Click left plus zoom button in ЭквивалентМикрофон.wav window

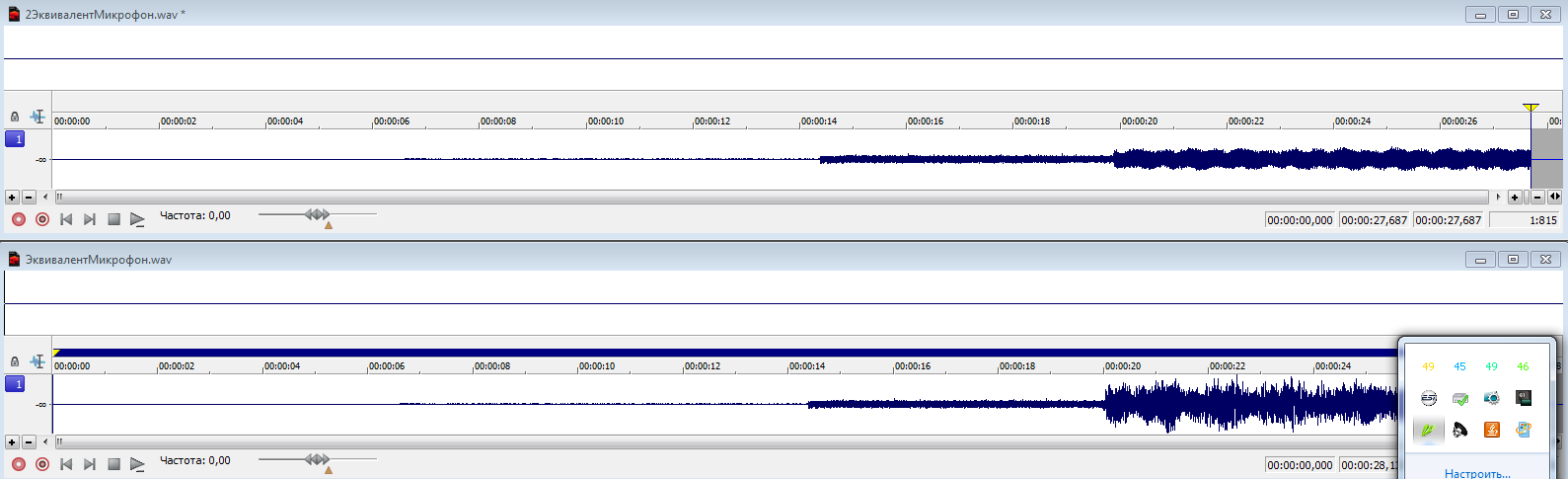point(12,442)
